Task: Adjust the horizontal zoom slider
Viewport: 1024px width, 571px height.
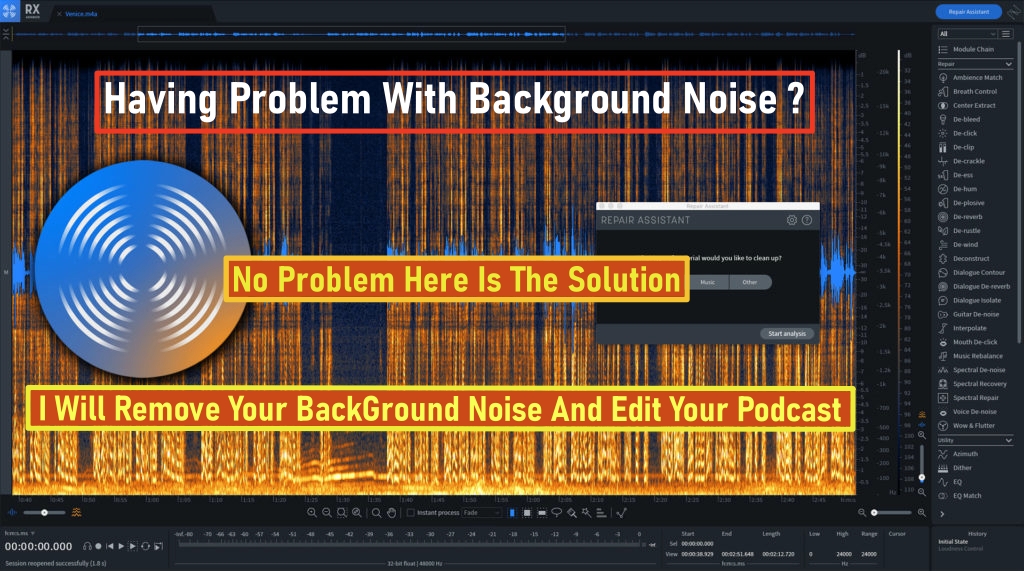Action: [x=891, y=513]
